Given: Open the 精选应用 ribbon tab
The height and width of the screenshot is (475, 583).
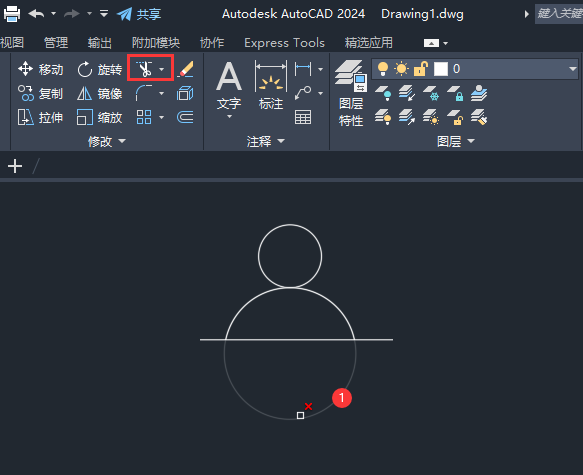Looking at the screenshot, I should coord(368,43).
